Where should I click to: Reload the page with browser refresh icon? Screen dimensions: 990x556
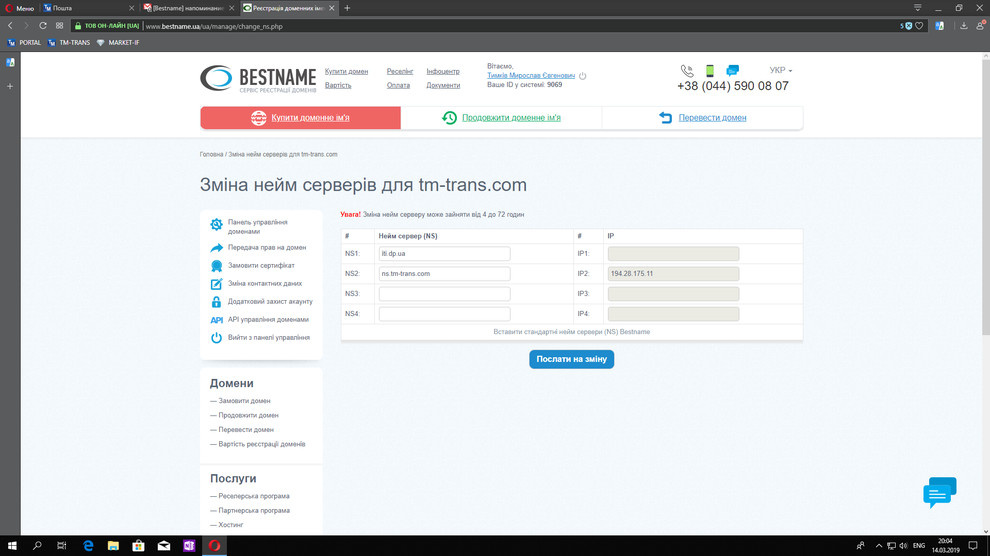click(x=43, y=26)
